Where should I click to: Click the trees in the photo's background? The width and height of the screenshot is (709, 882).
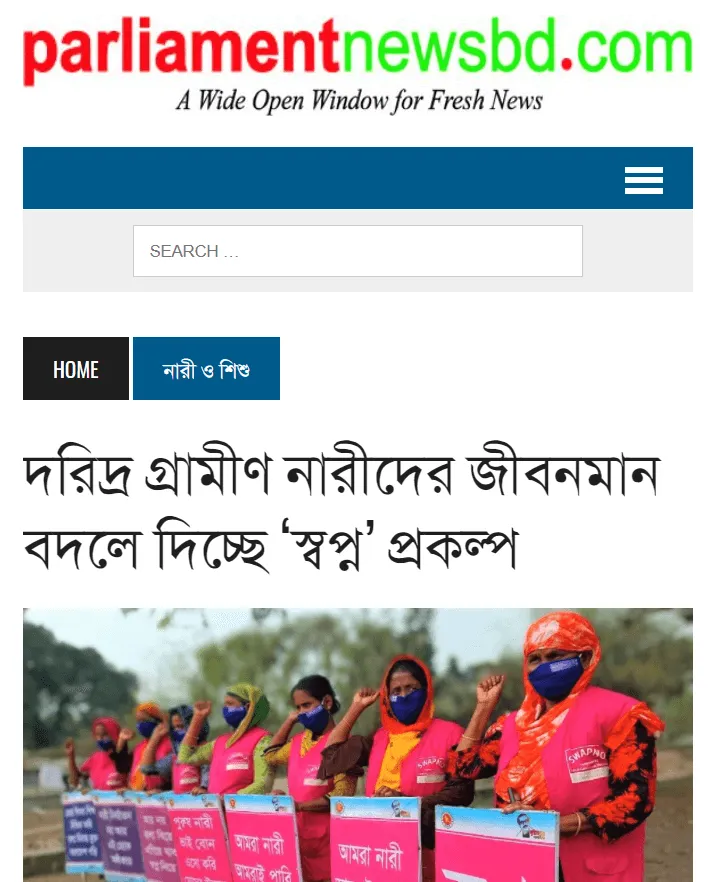click(x=73, y=669)
